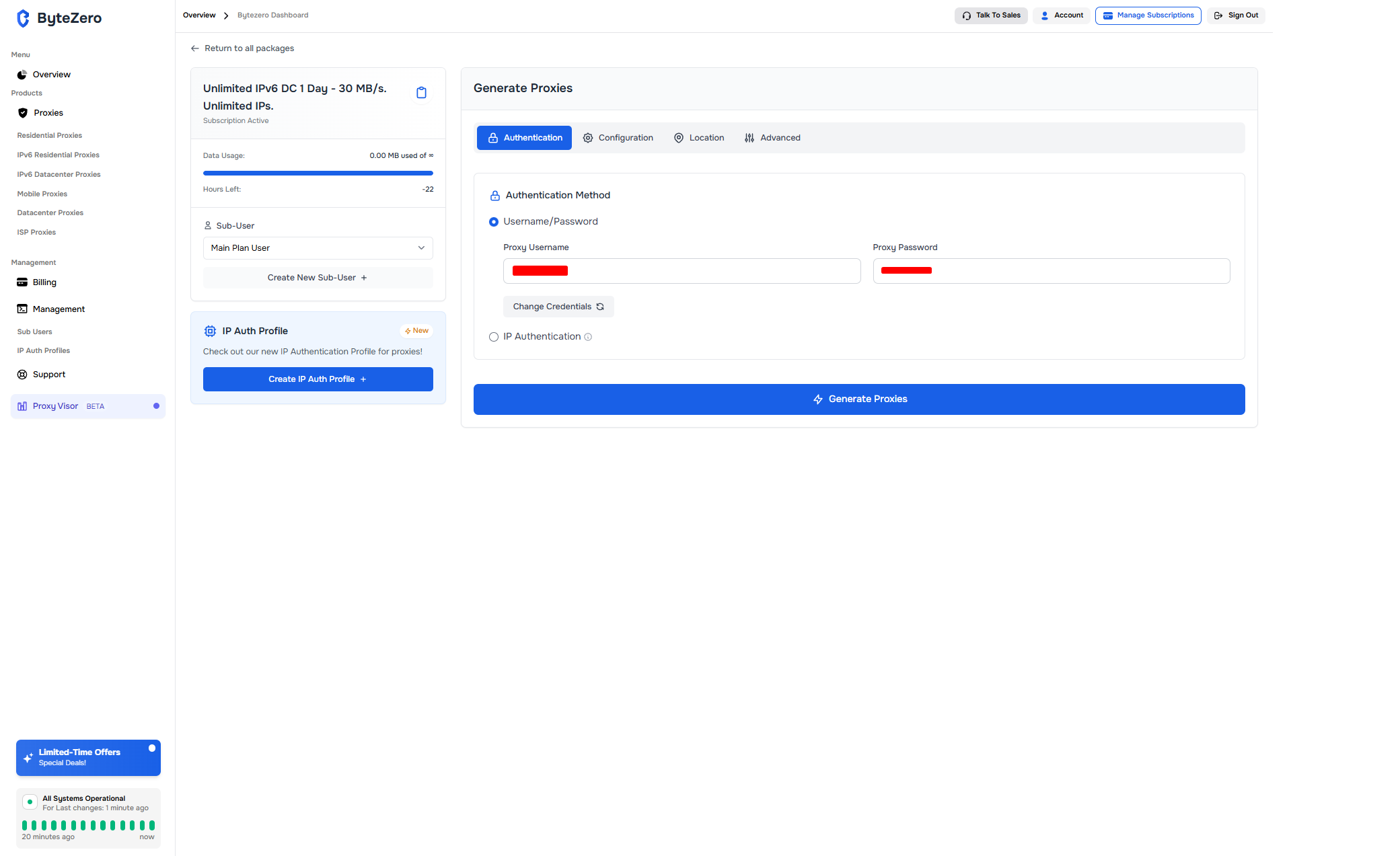Screen dimensions: 1400x856
Task: Click the dot on Limited-Time Offers banner
Action: coord(152,748)
